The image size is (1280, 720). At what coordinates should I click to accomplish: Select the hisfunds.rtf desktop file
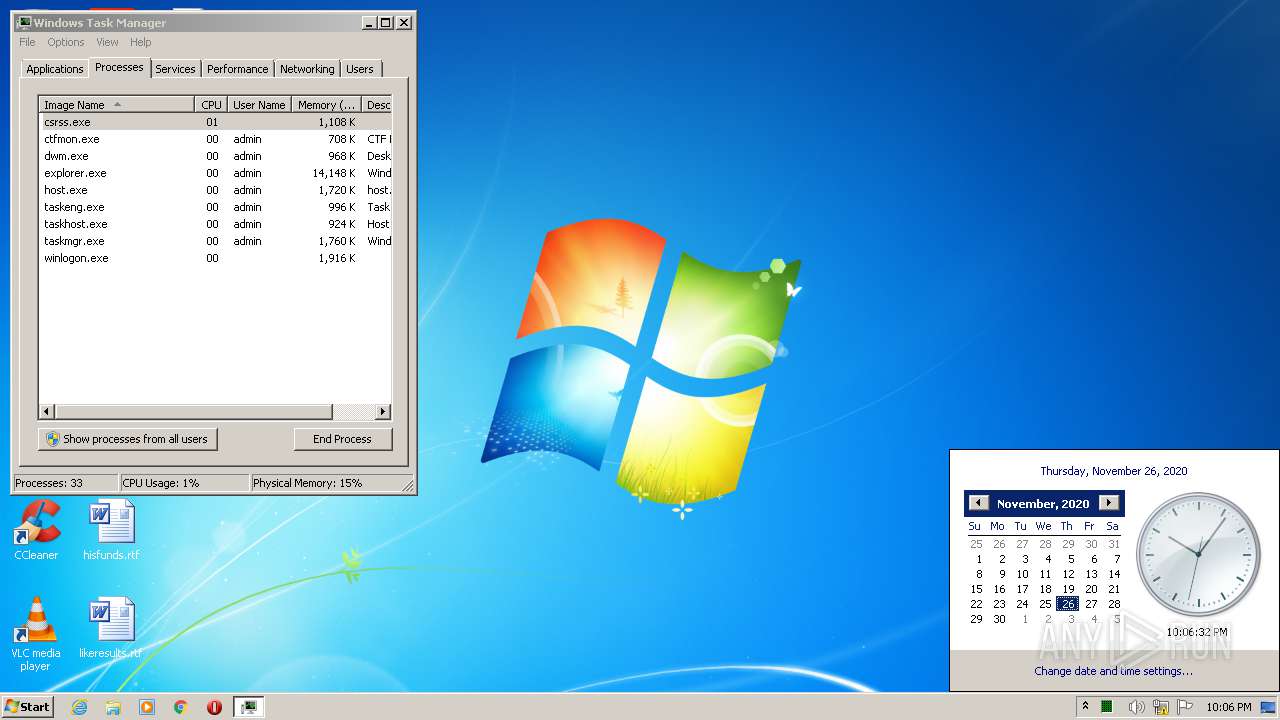111,530
